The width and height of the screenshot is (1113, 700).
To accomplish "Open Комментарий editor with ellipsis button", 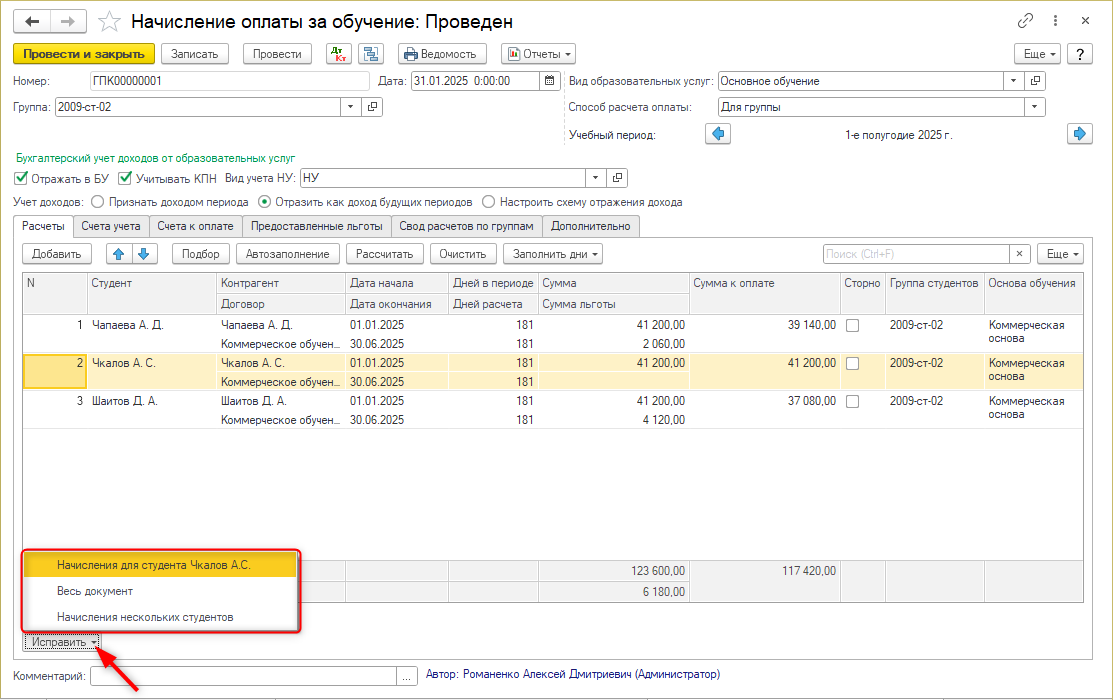I will 406,677.
